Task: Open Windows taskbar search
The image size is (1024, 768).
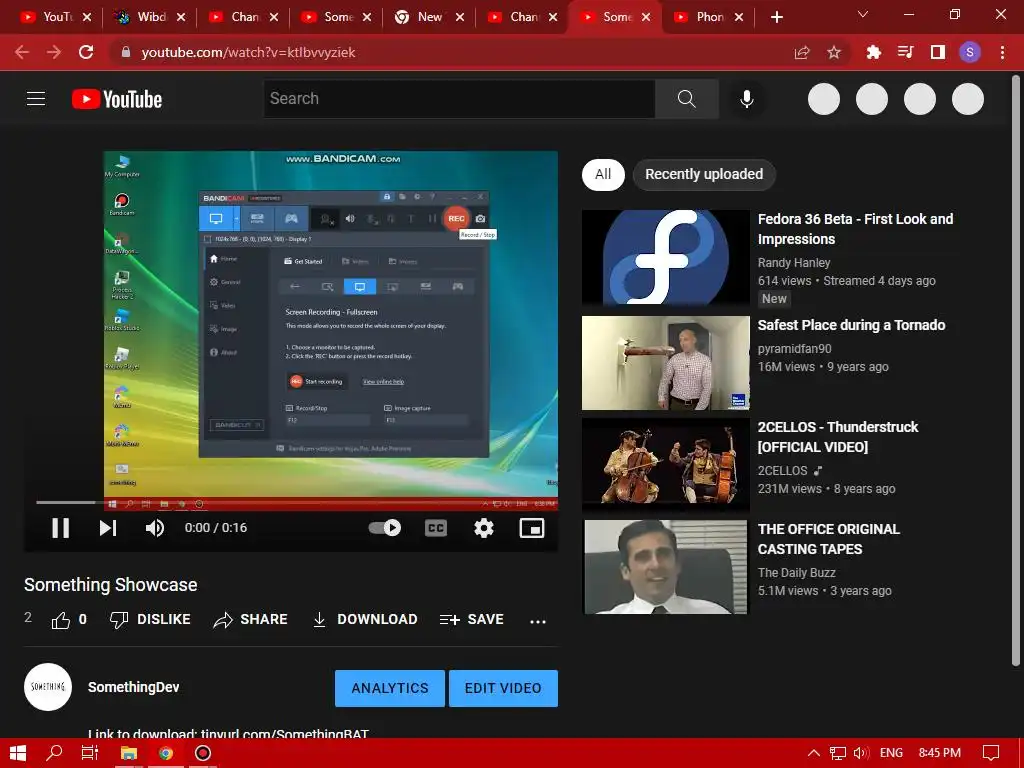Action: 54,753
